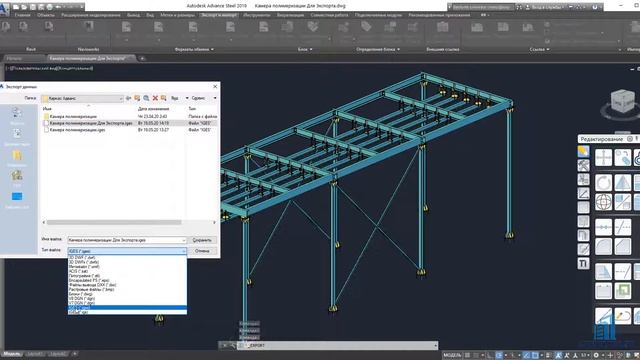Image resolution: width=640 pixels, height=360 pixels.
Task: Choose ACIS (*.sat) from file type list
Action: pyautogui.click(x=127, y=271)
